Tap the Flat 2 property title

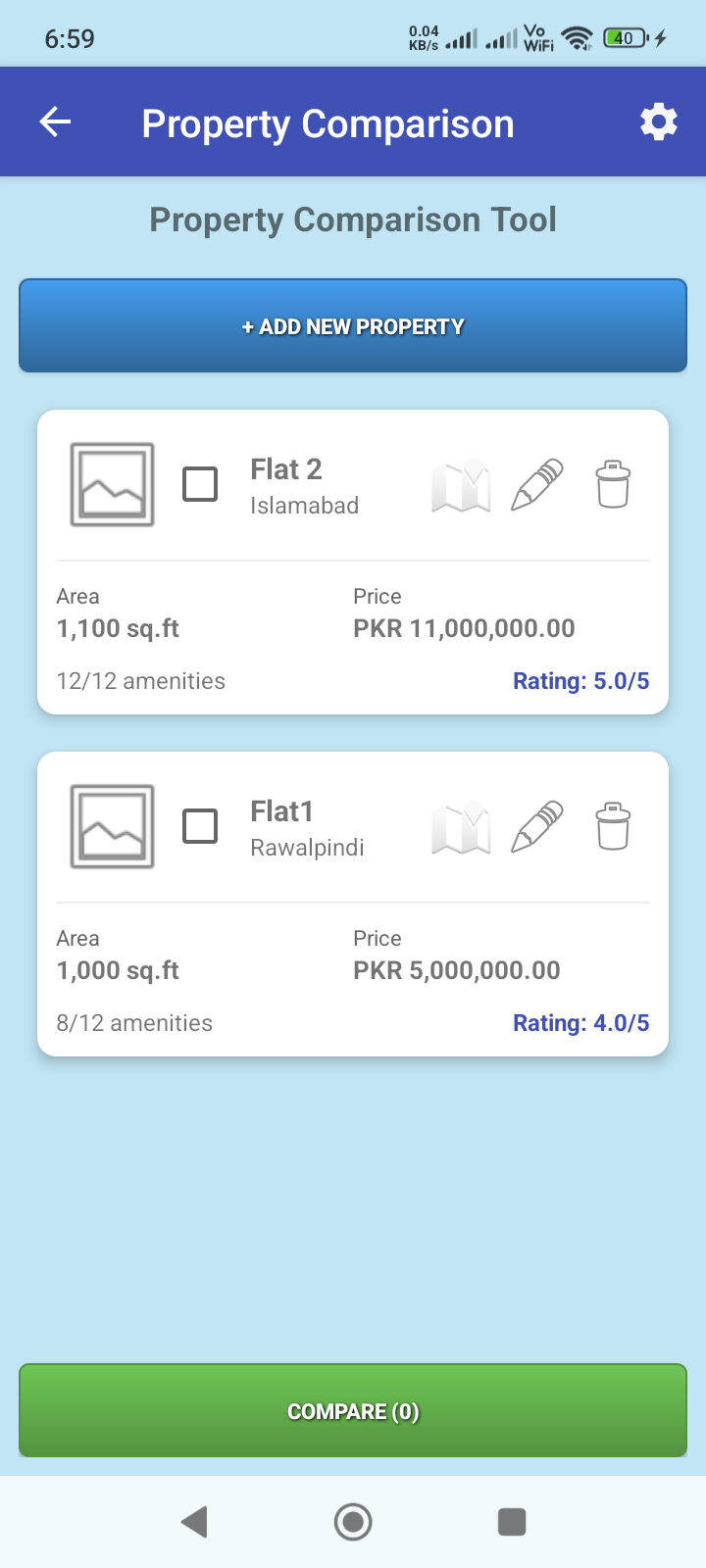tap(286, 469)
